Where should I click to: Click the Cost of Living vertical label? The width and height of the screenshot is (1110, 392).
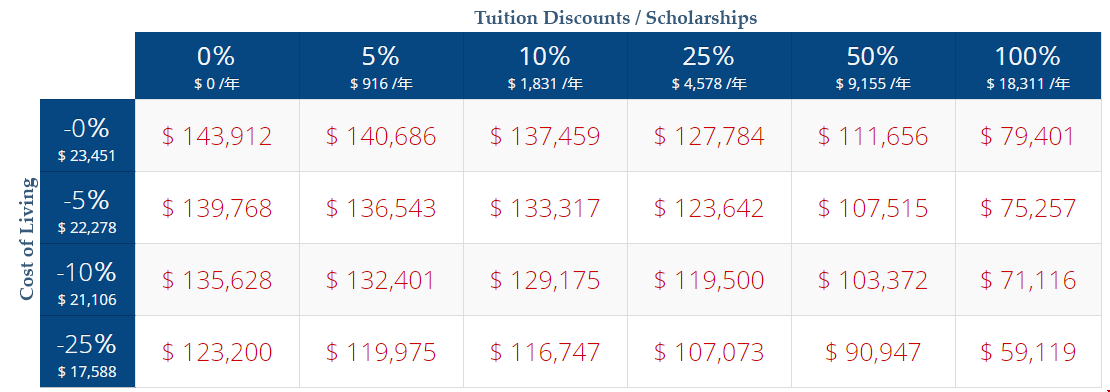pyautogui.click(x=27, y=239)
